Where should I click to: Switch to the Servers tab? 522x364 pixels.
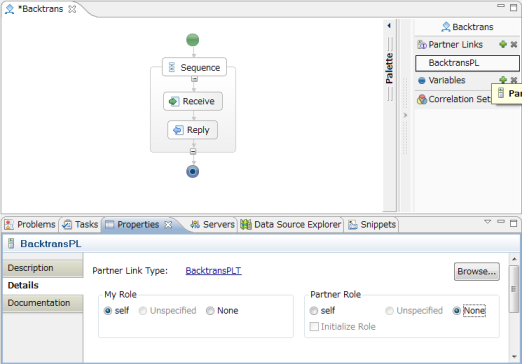point(213,225)
